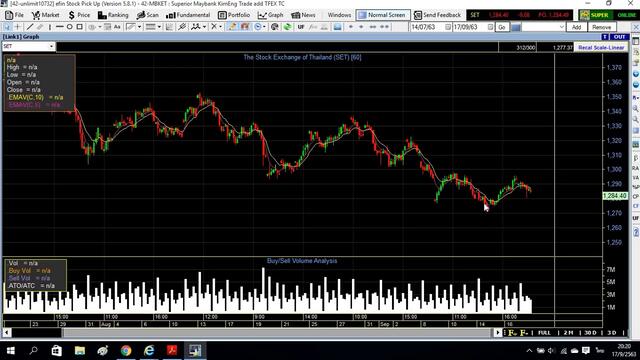Toggle Normal Screen mode
640x360 pixels.
pyautogui.click(x=383, y=15)
